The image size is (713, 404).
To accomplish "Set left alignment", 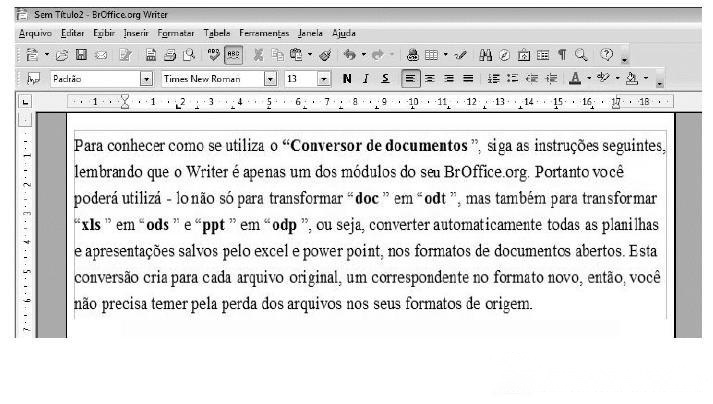I will (410, 79).
